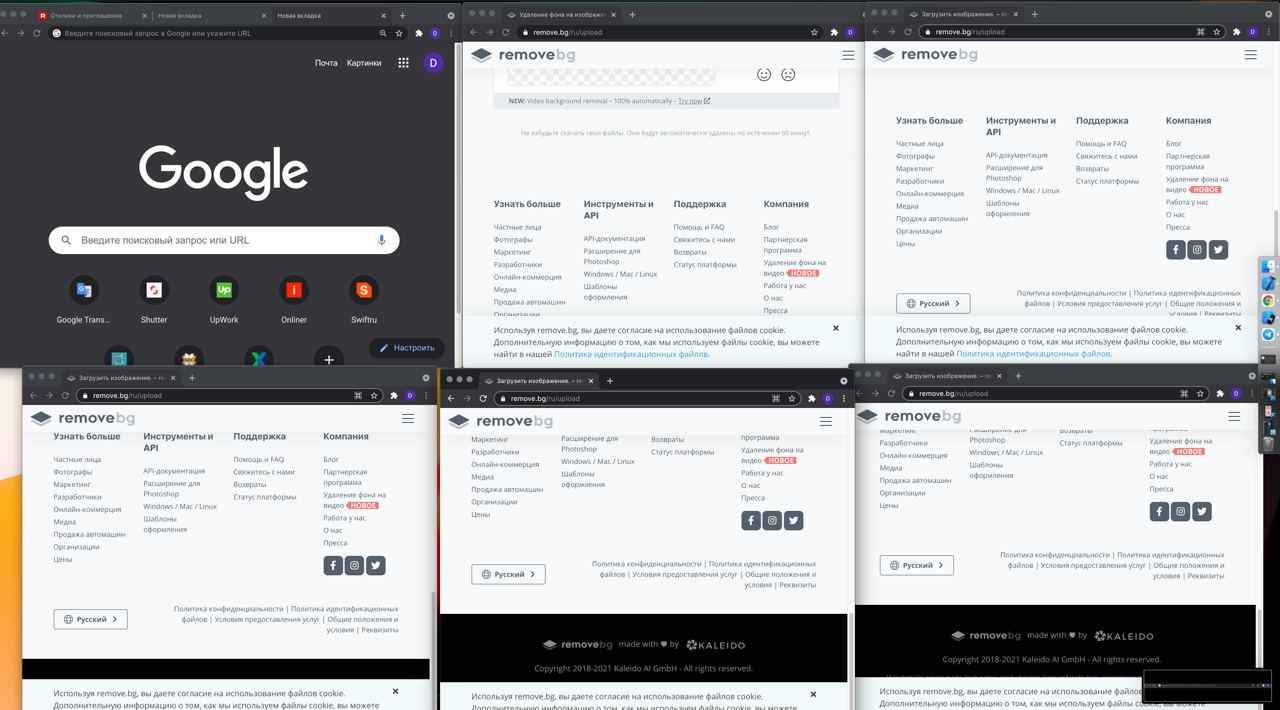Image resolution: width=1280 pixels, height=710 pixels.
Task: Reload the page in the bottom-middle remove.bg window
Action: 483,398
